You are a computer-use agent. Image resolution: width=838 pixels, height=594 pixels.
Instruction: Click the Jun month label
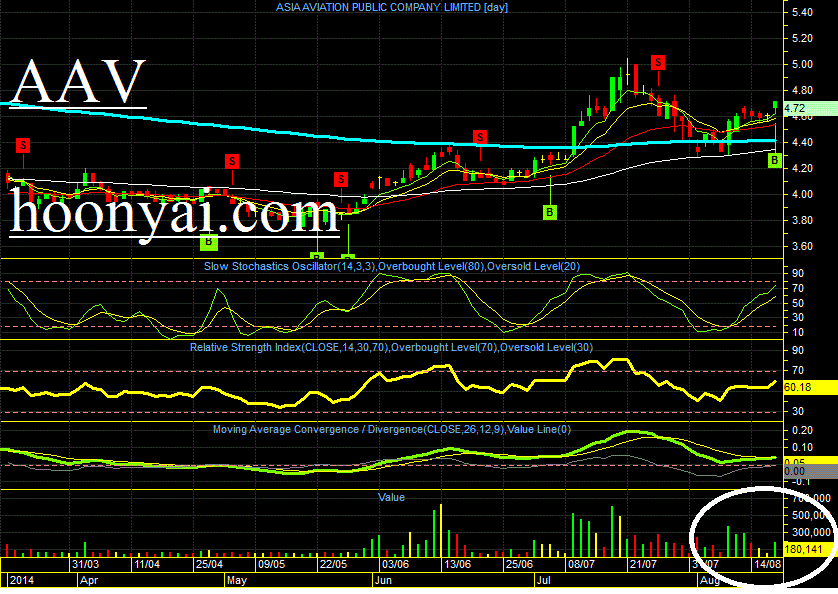click(383, 580)
